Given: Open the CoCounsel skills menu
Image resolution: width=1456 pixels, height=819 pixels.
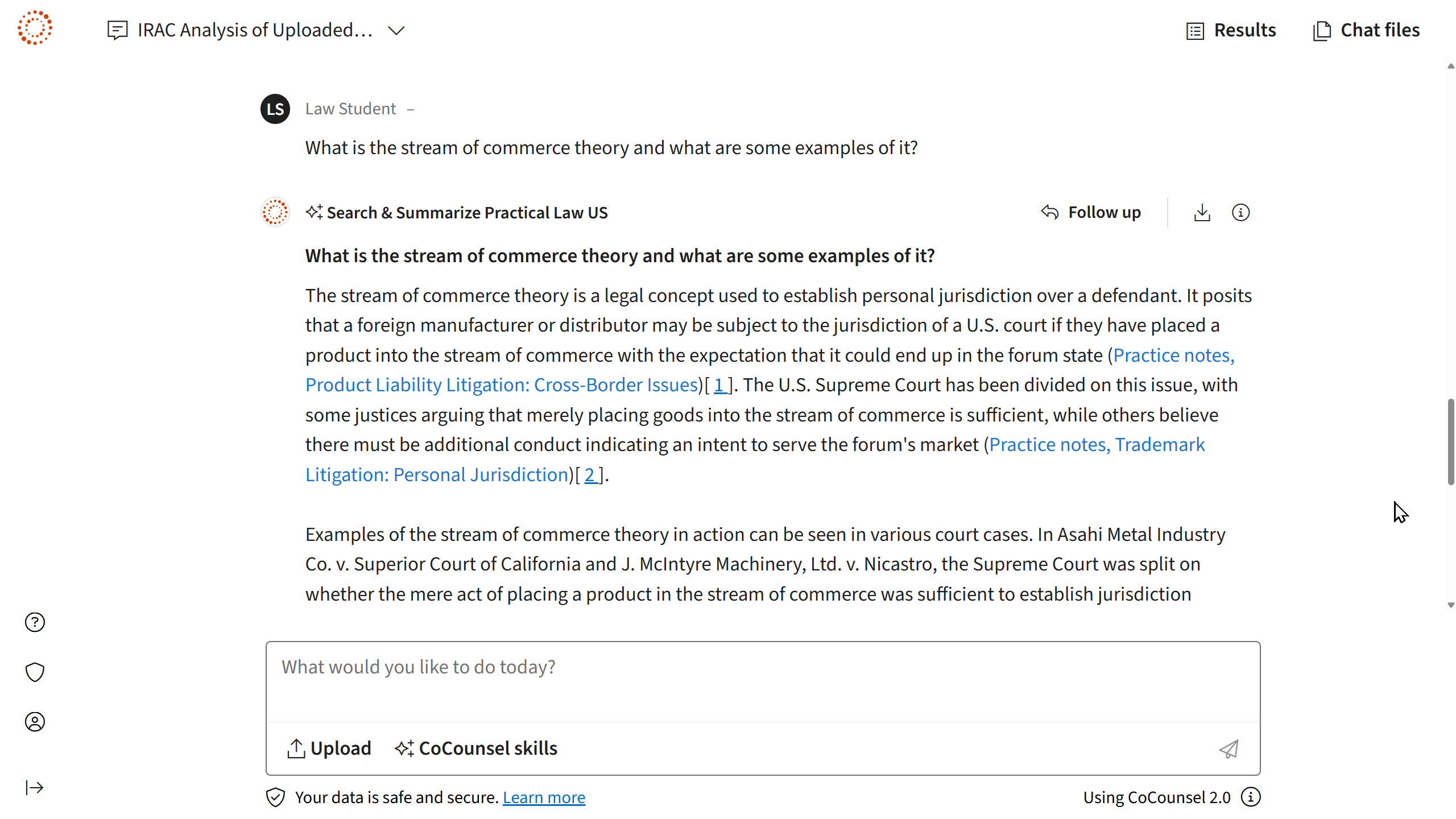Looking at the screenshot, I should click(x=476, y=748).
